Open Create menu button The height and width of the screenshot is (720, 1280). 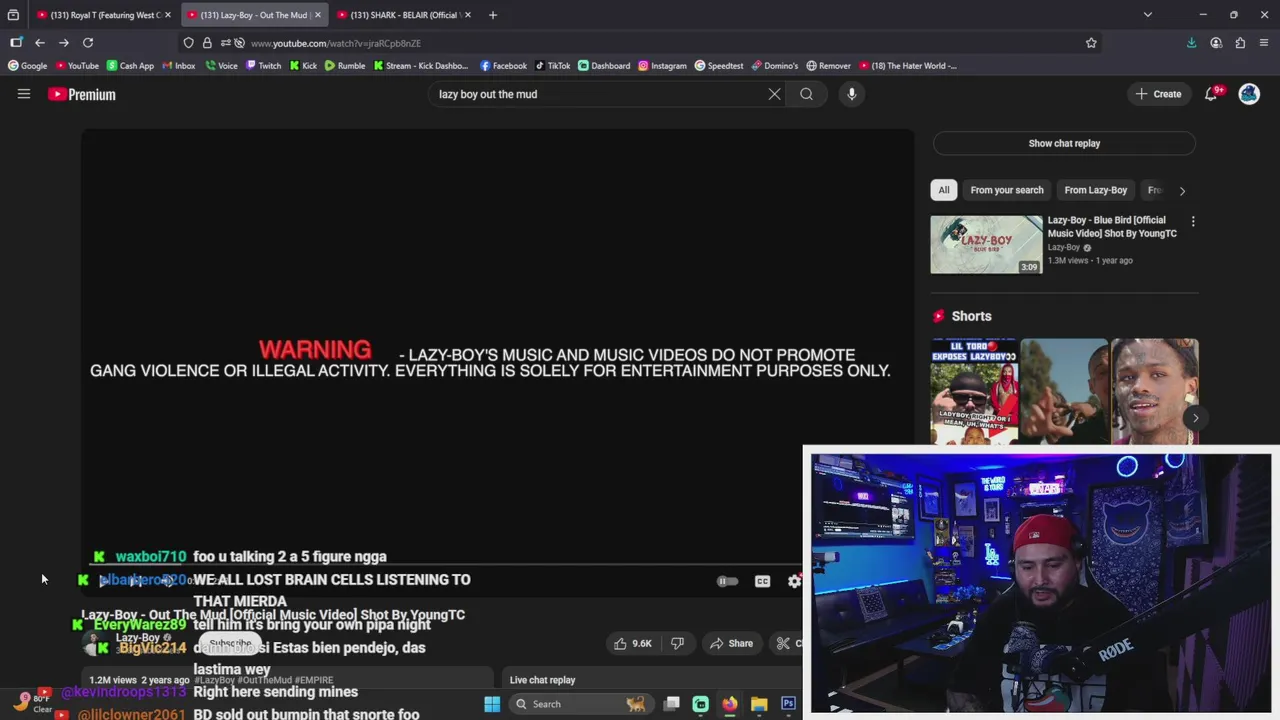coord(1159,94)
